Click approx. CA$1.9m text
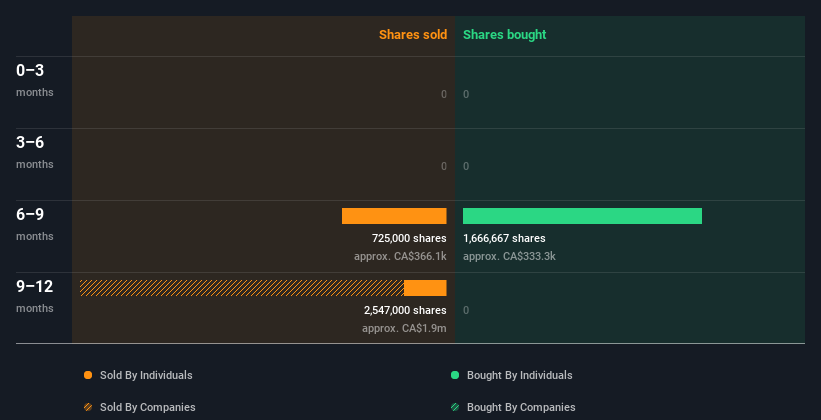Image resolution: width=821 pixels, height=420 pixels. pos(404,328)
